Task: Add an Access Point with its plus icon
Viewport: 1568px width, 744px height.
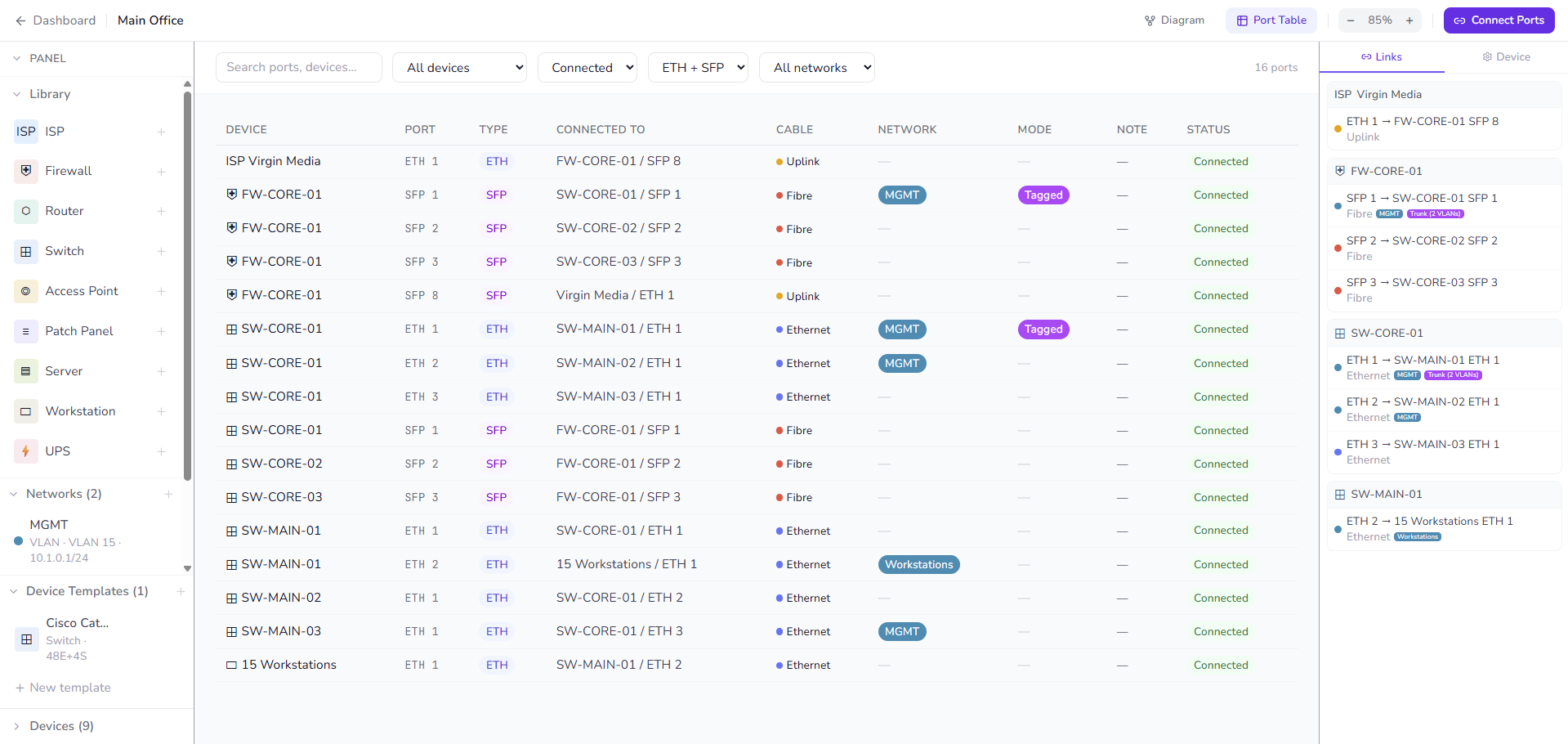Action: coord(162,292)
